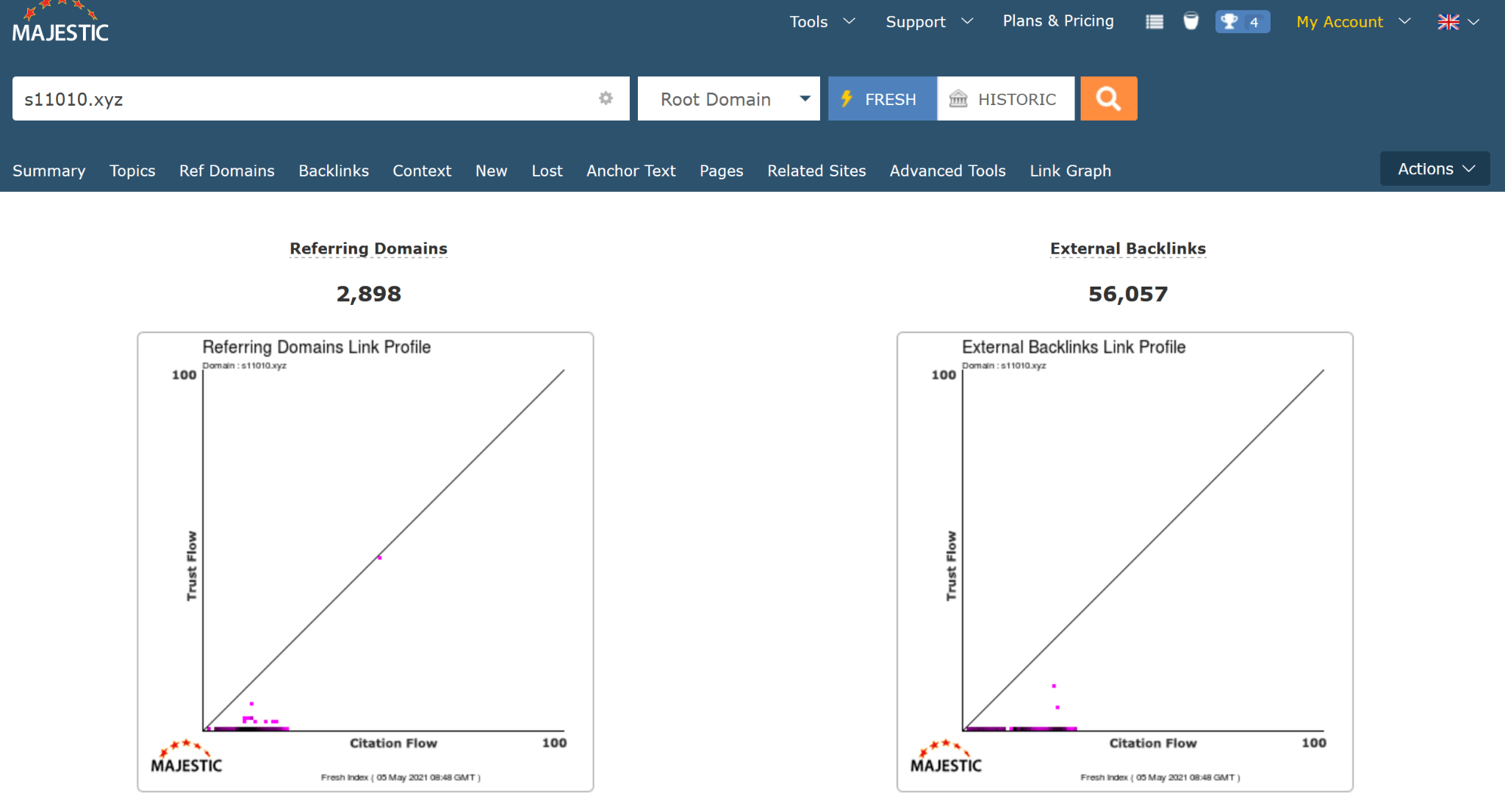Click the orange search magnifier button
Viewport: 1505px width, 812px height.
[x=1108, y=98]
